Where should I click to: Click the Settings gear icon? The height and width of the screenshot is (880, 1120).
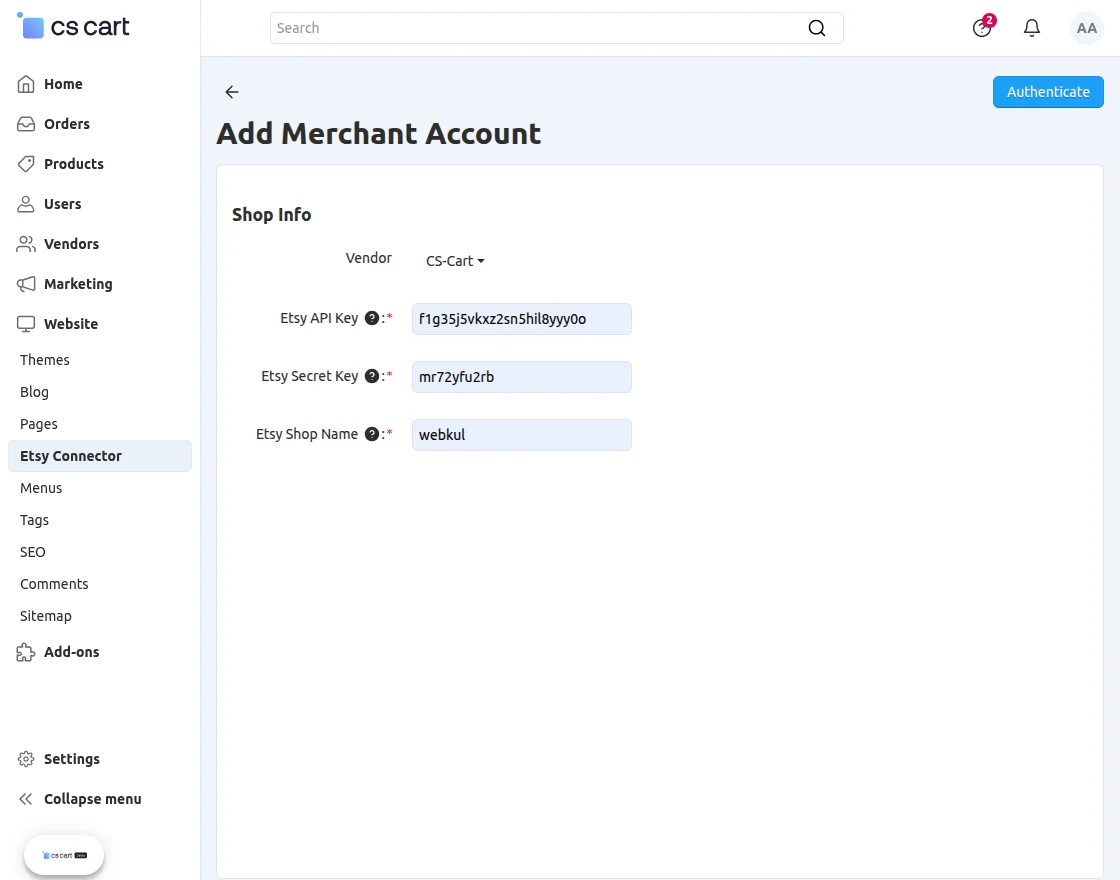[x=26, y=759]
